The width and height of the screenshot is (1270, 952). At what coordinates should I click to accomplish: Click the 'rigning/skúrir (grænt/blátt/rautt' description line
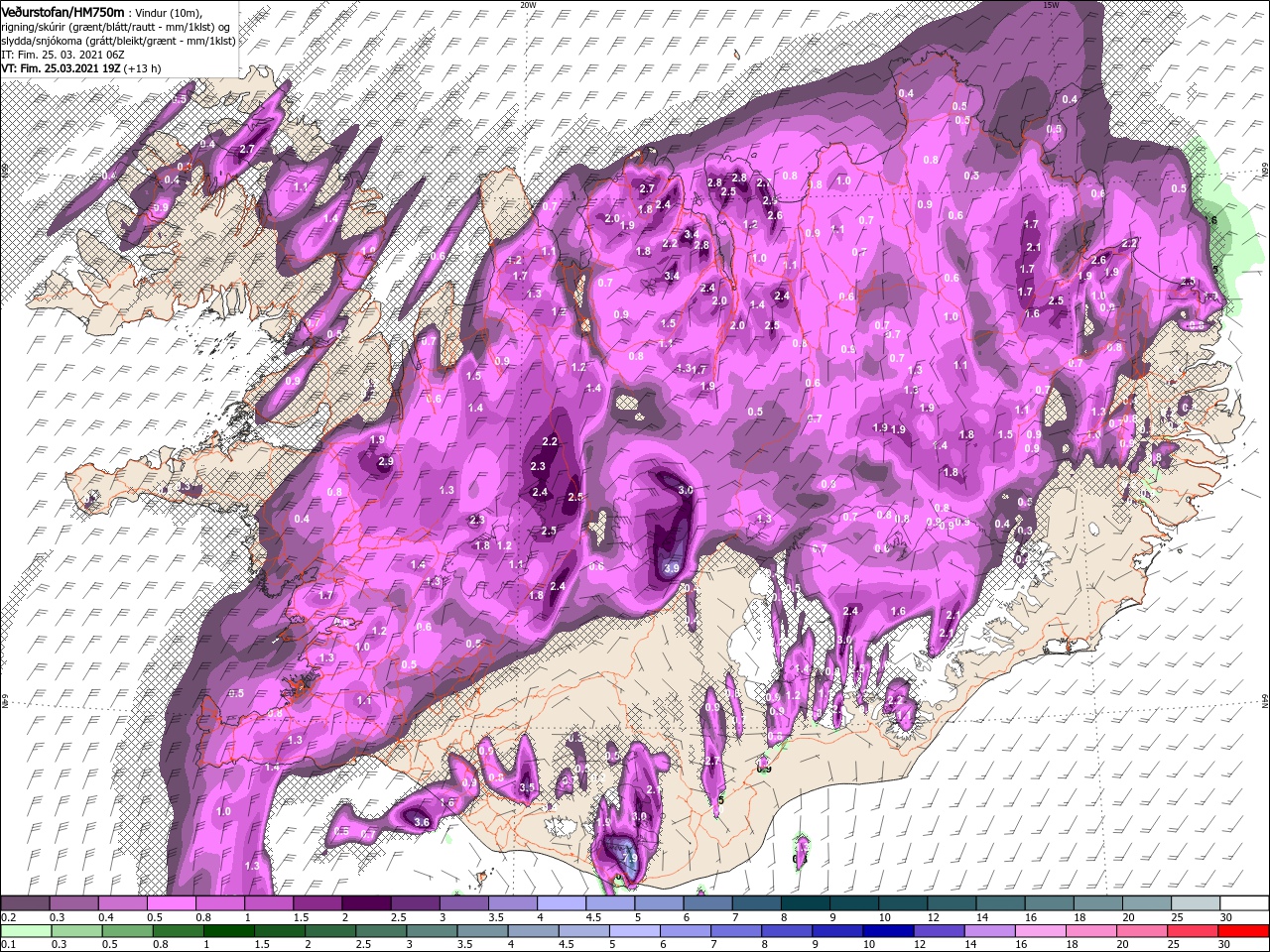tap(115, 26)
